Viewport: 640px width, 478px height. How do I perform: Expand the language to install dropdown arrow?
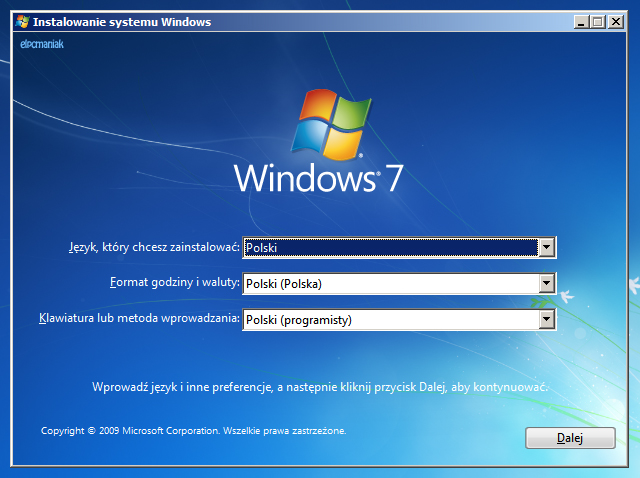(546, 247)
